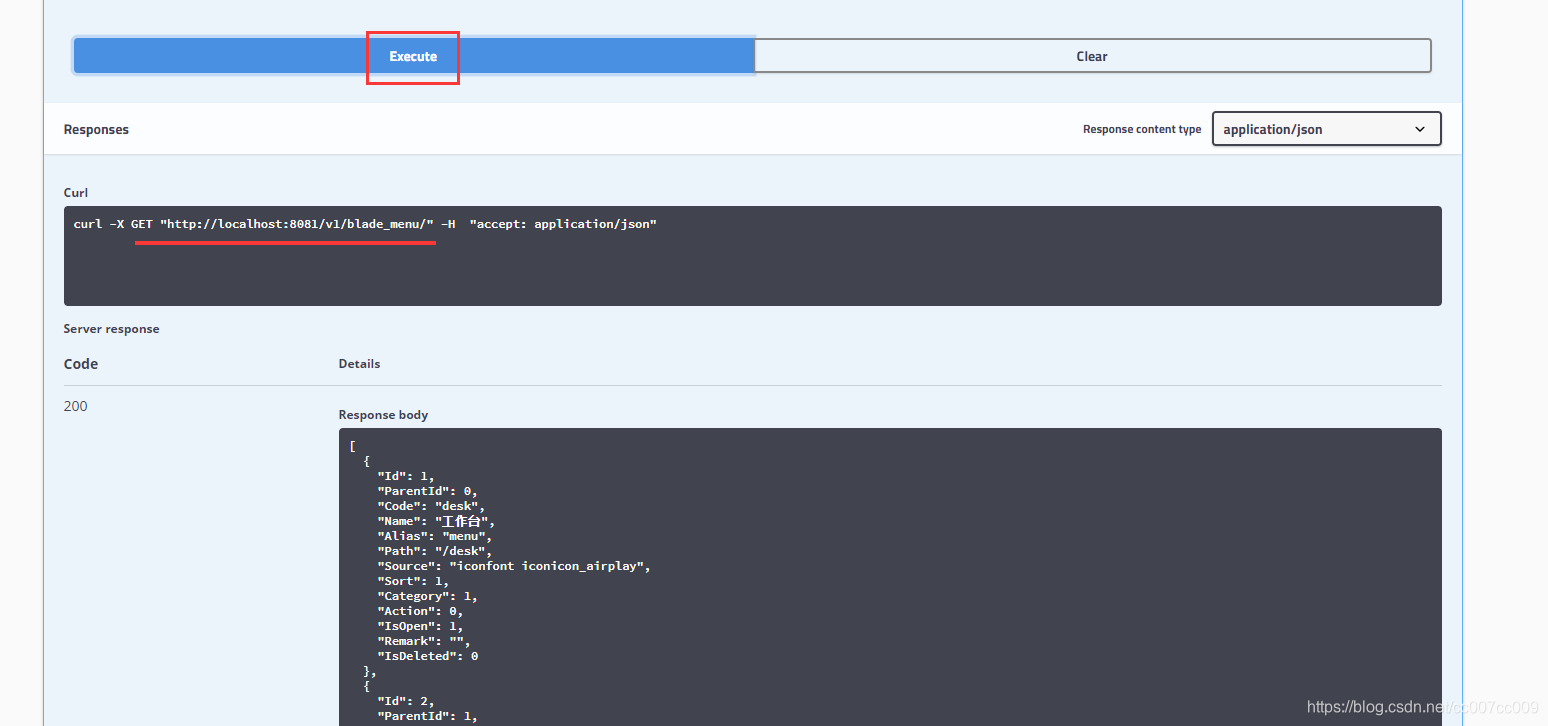
Task: Click the 200 status code
Action: (75, 406)
